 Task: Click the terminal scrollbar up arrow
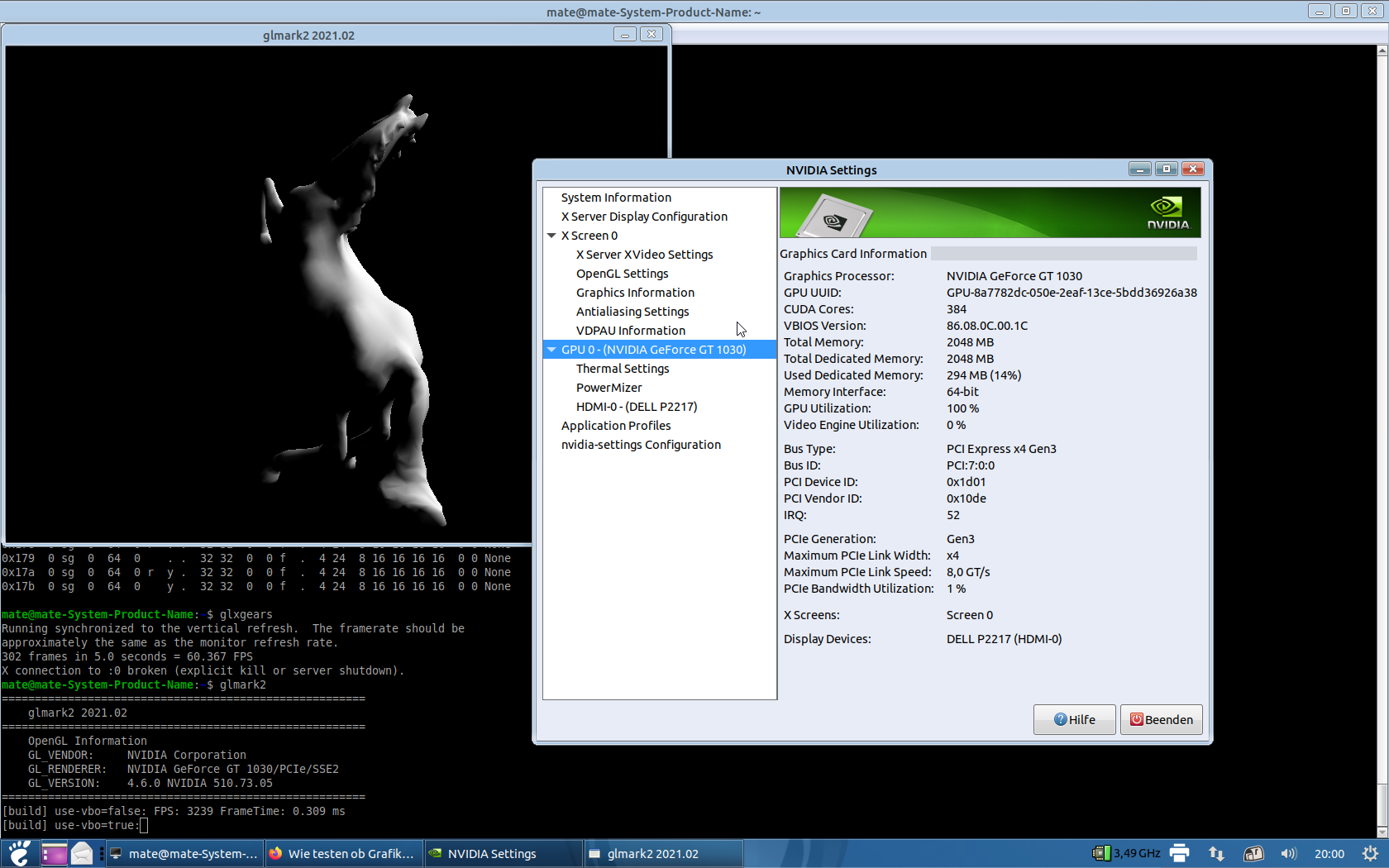tap(1382, 50)
